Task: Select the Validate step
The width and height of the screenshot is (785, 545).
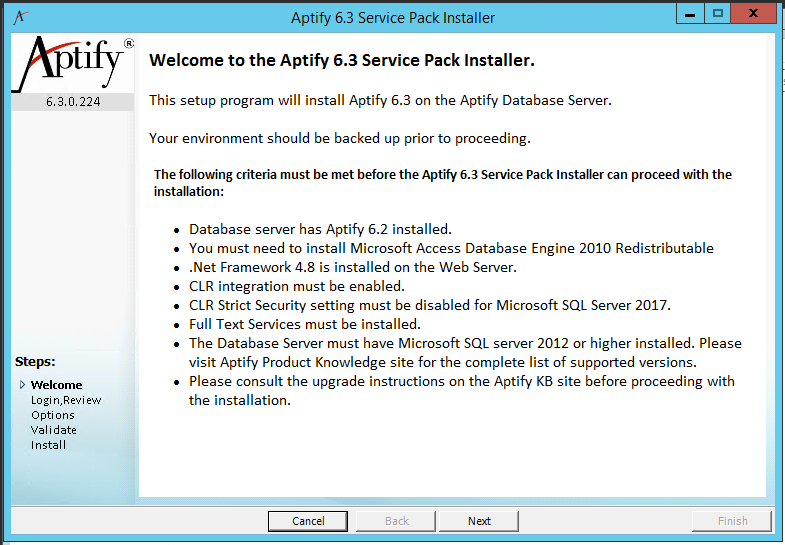Action: (54, 430)
